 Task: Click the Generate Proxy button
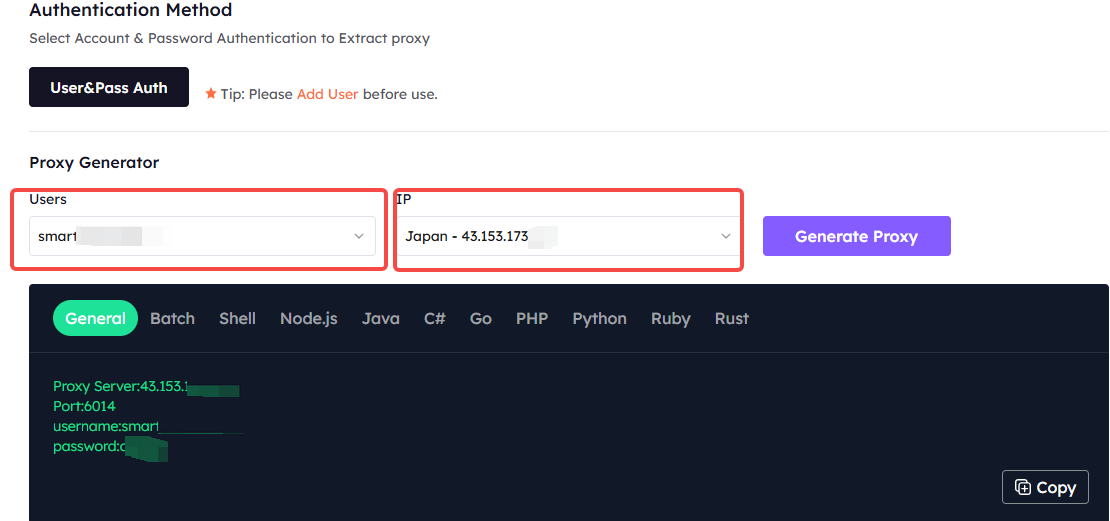click(857, 236)
